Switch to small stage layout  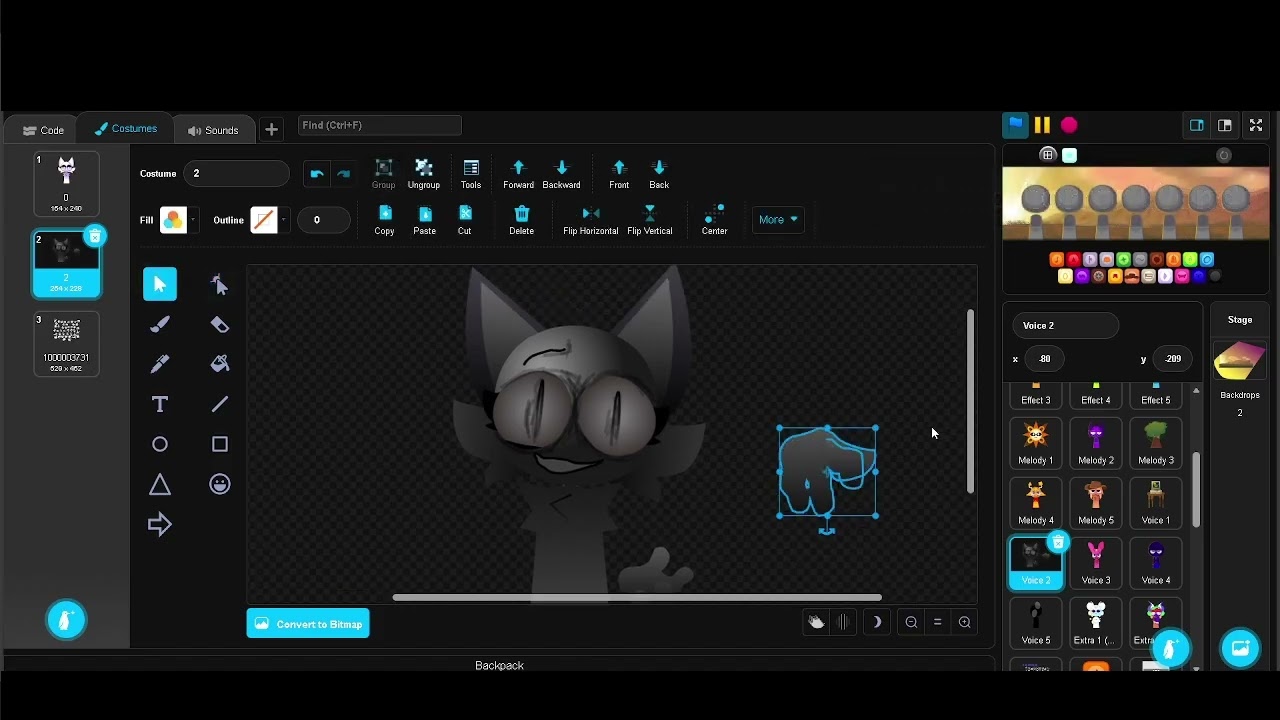[1196, 125]
